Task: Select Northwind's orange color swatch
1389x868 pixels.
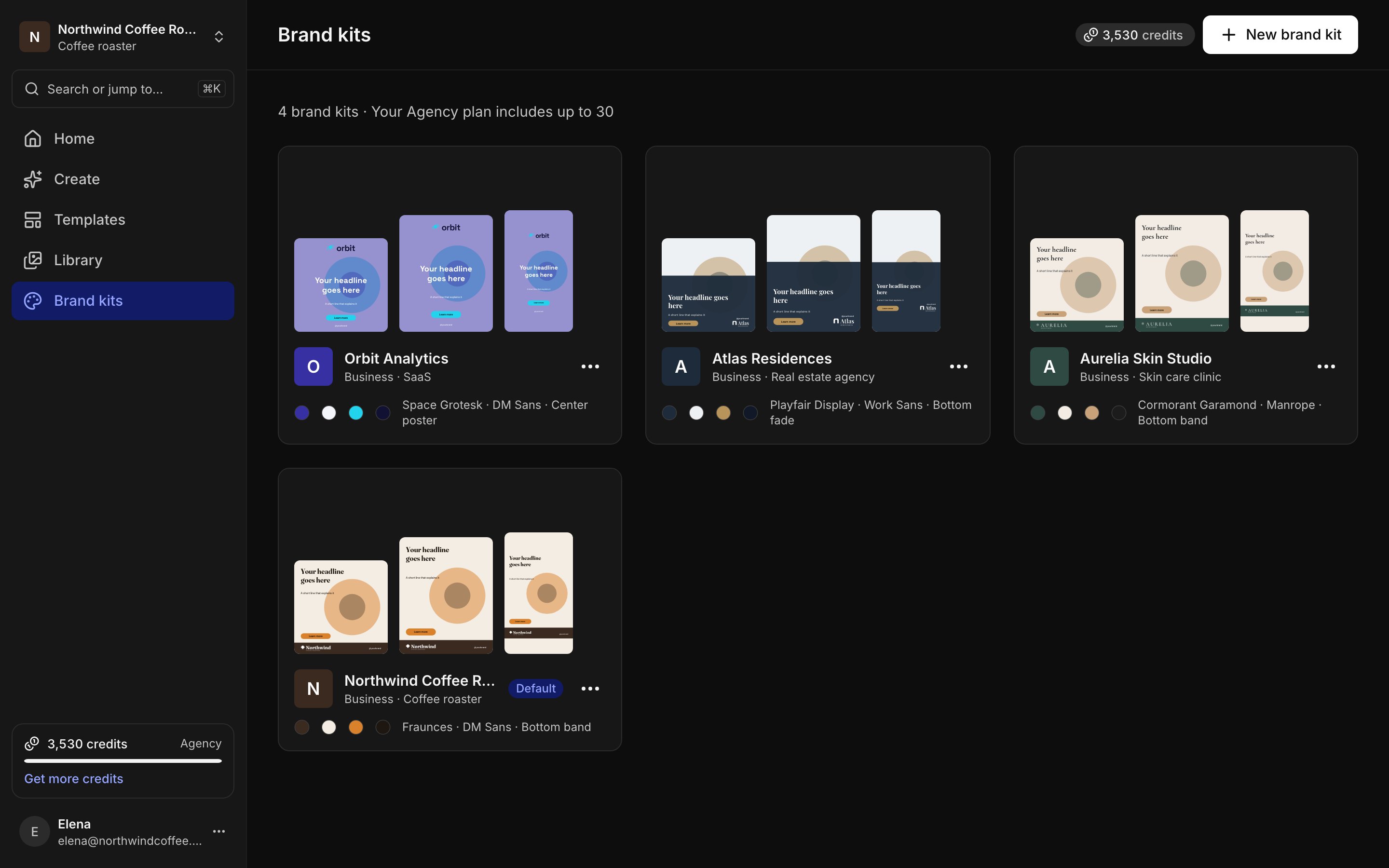Action: tap(356, 727)
